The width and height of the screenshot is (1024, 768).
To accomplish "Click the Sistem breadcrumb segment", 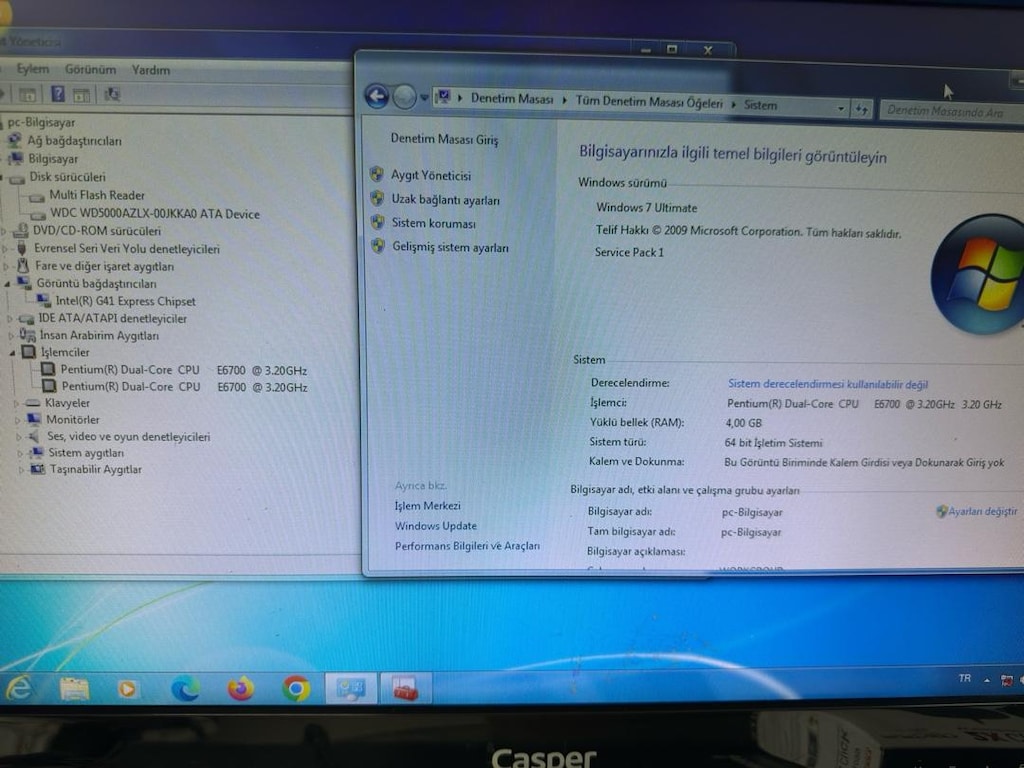I will coord(761,105).
